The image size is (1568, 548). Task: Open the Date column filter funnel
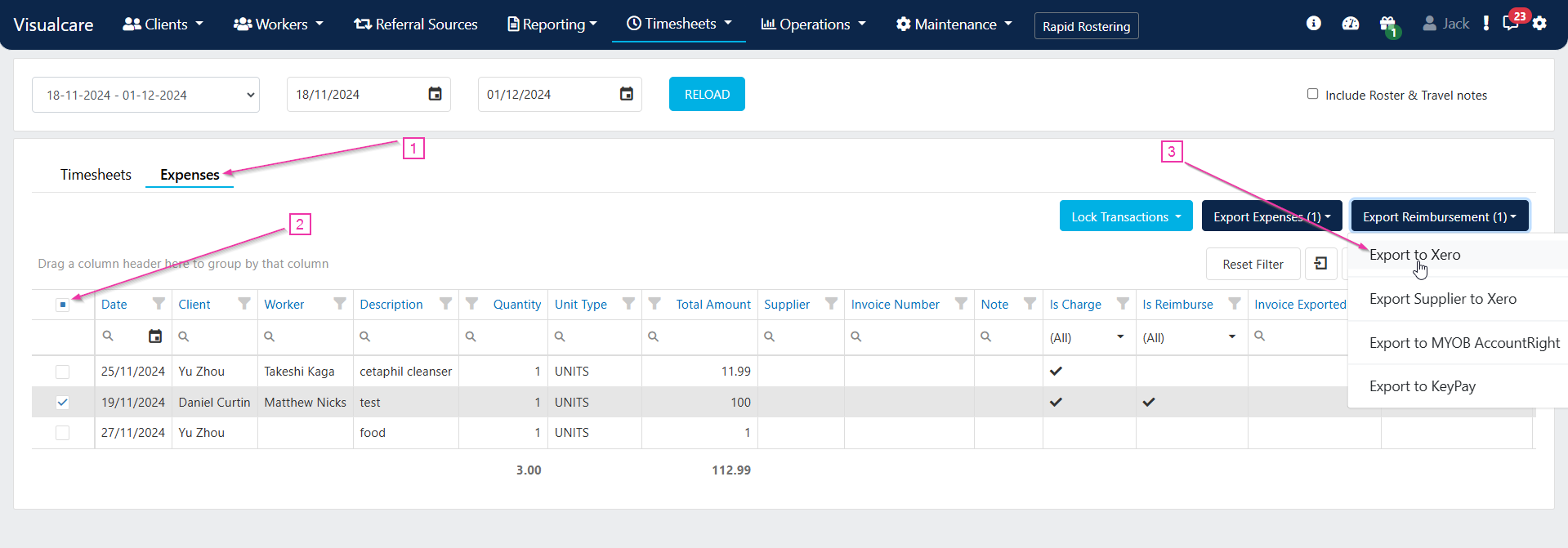pos(159,304)
